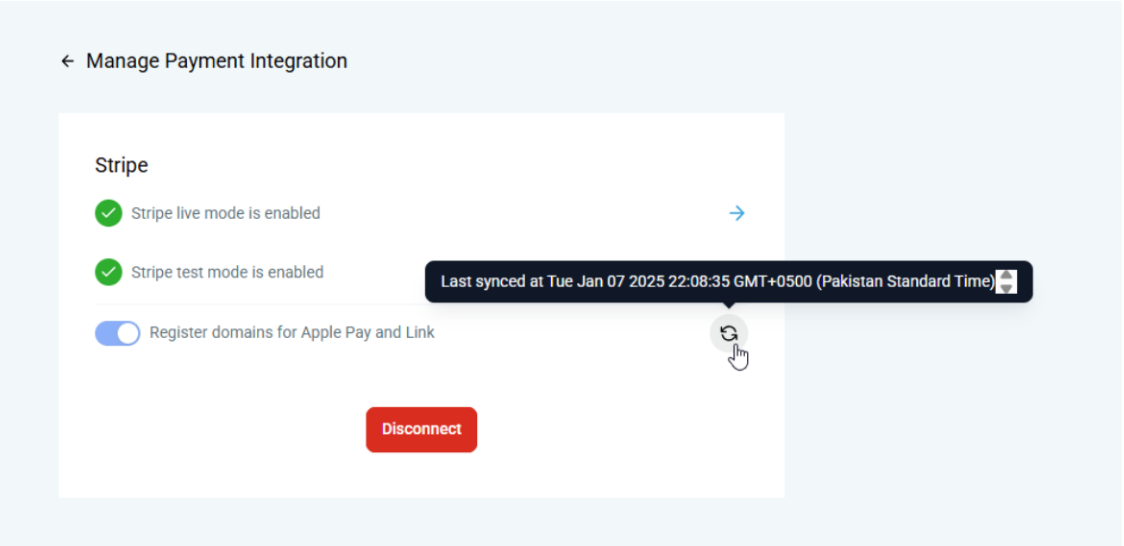
Task: Click the 'Last synced at' tooltip text
Action: pyautogui.click(x=718, y=282)
